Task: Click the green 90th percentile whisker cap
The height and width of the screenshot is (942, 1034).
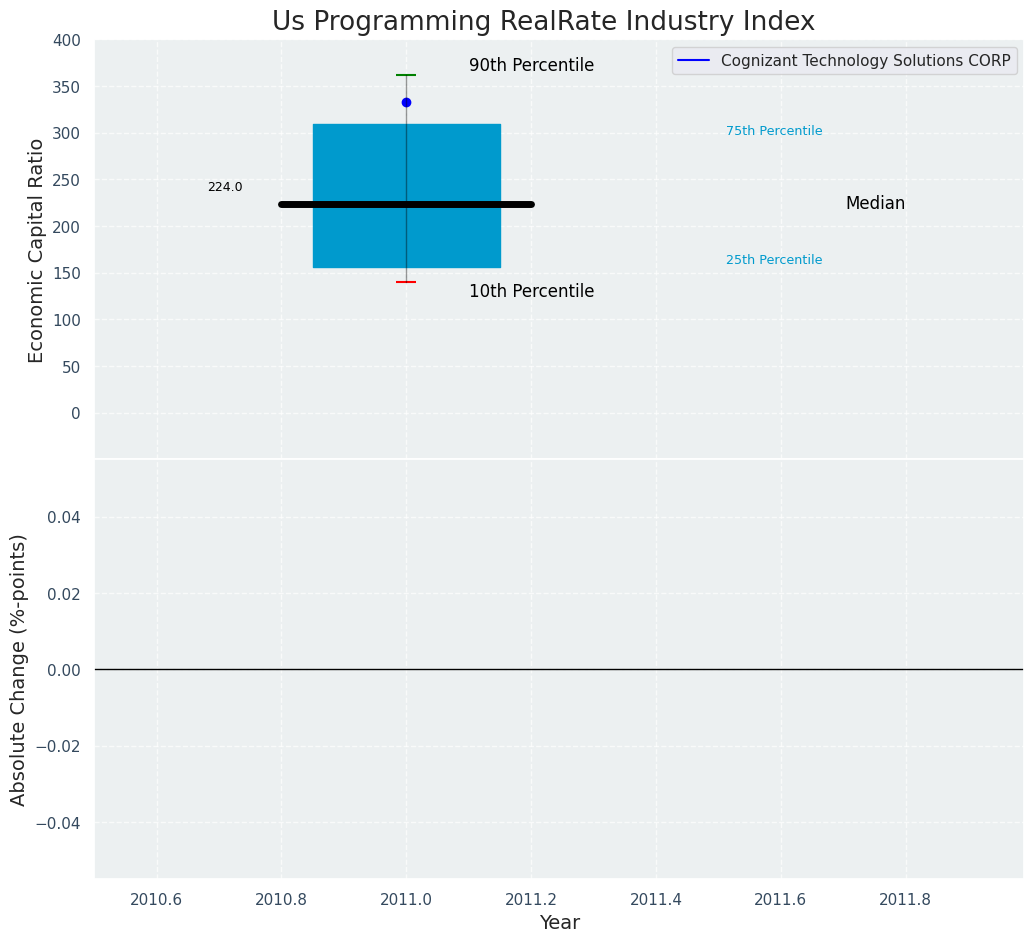Action: (406, 75)
